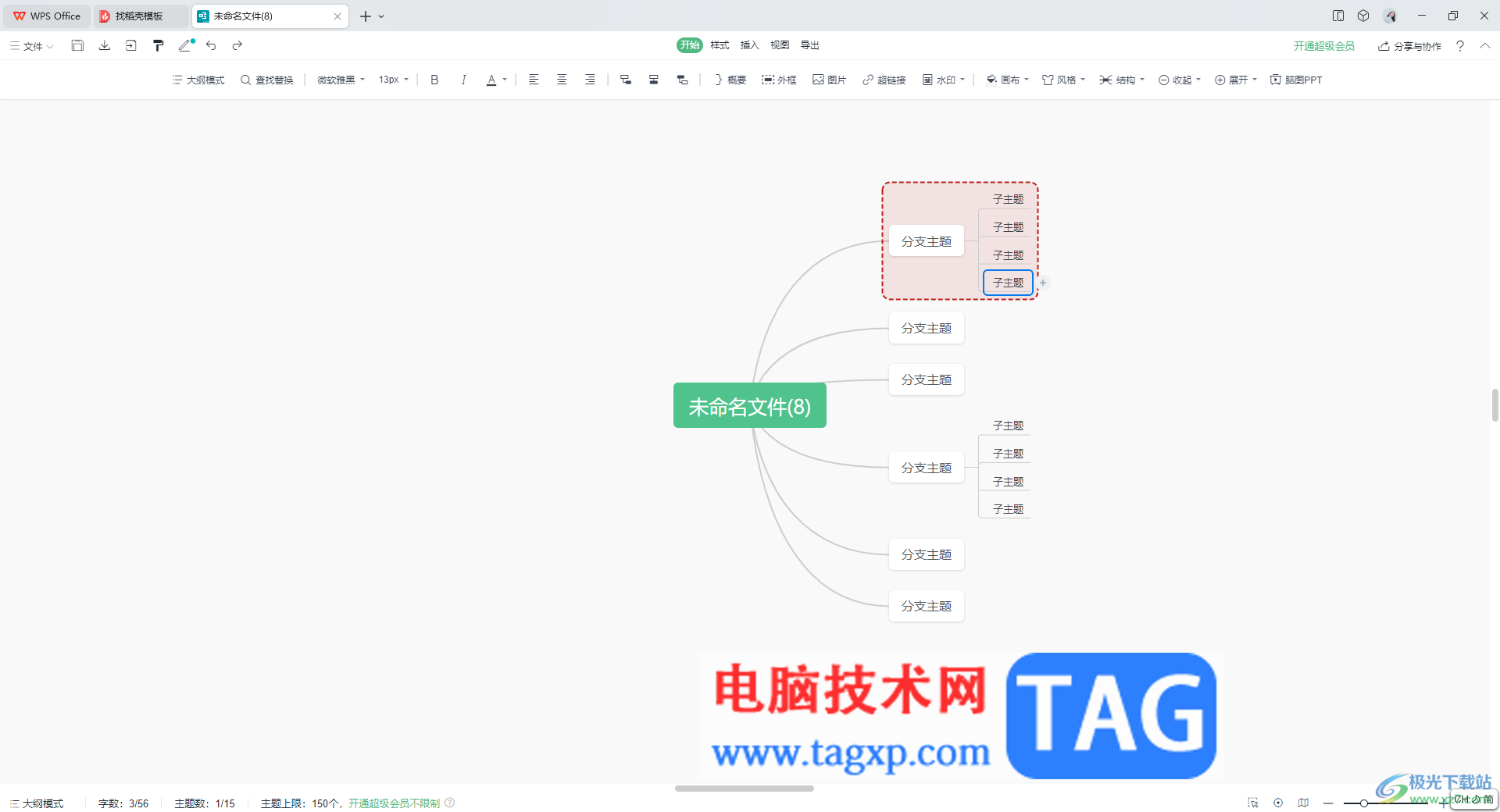Insert an image (图片)
The image size is (1500, 812).
pyautogui.click(x=829, y=80)
